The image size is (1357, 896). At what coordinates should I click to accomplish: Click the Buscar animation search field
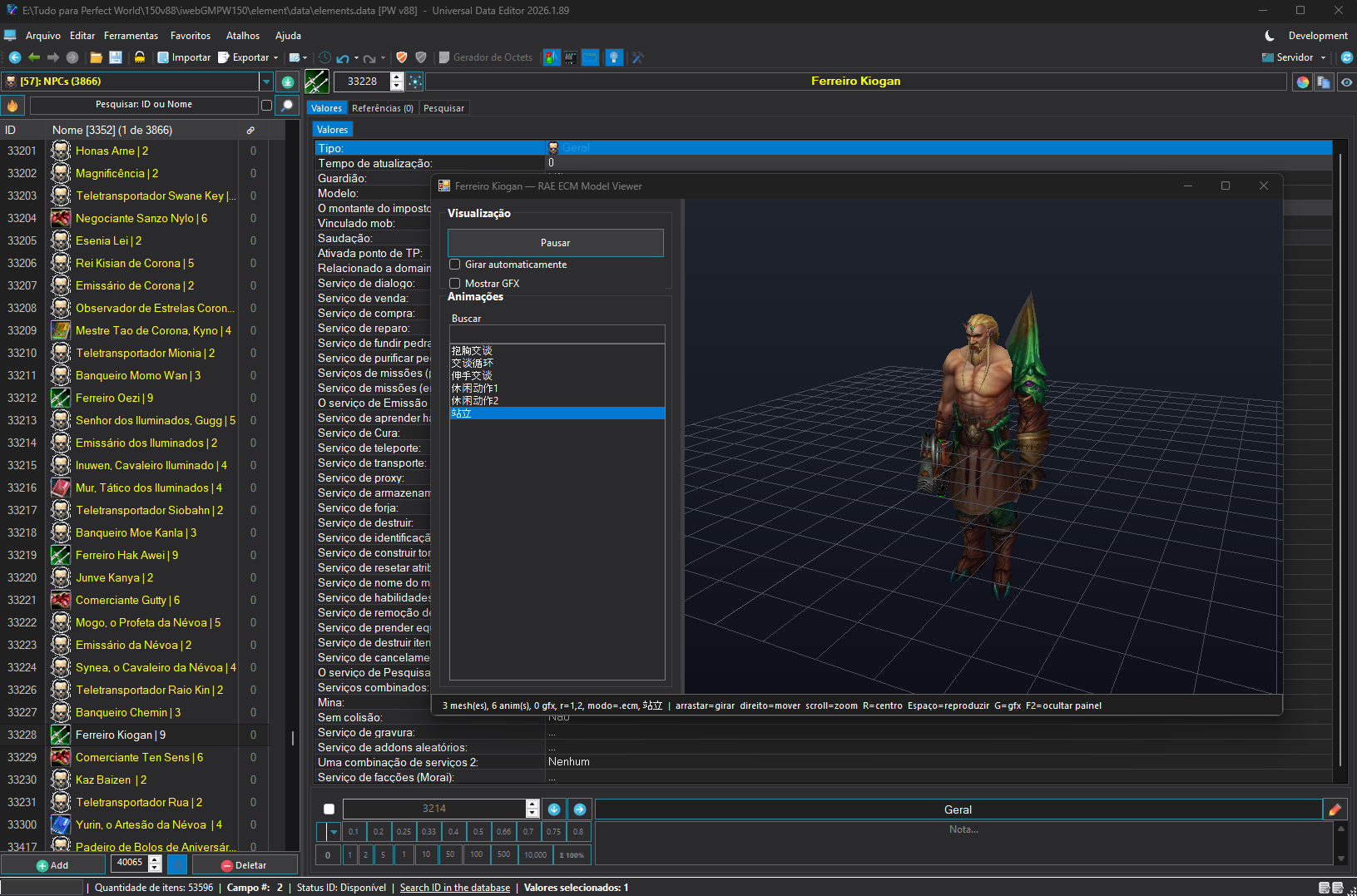tap(557, 334)
